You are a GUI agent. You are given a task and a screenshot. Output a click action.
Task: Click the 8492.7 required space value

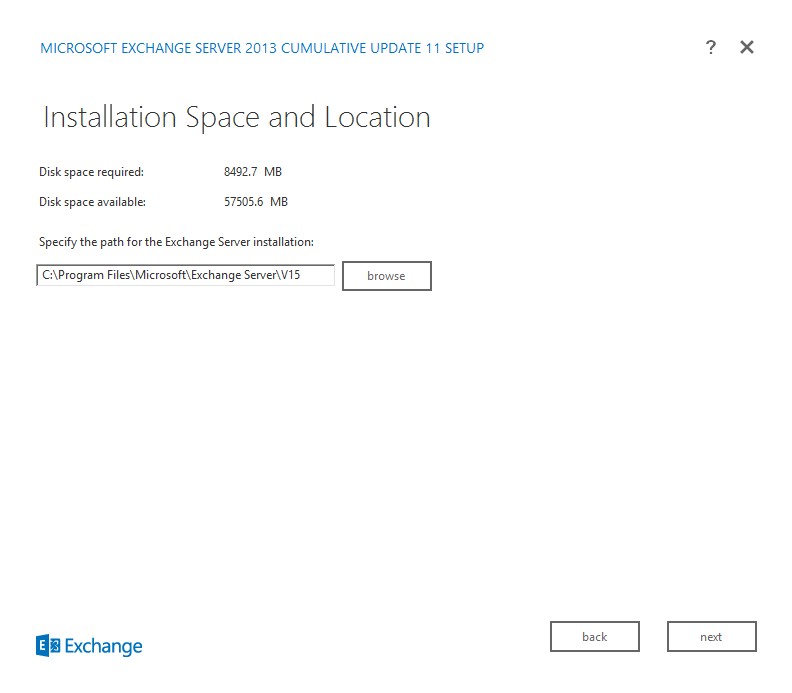pyautogui.click(x=241, y=172)
